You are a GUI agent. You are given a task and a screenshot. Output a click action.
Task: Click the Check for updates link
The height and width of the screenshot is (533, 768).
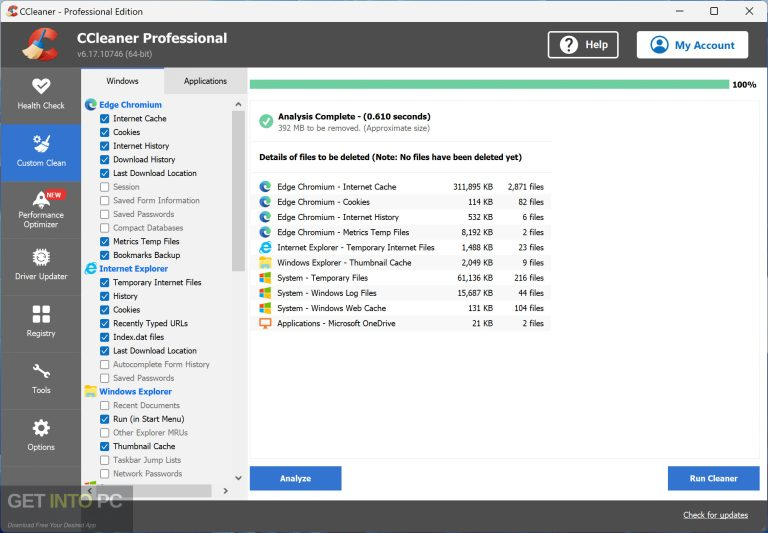point(716,515)
